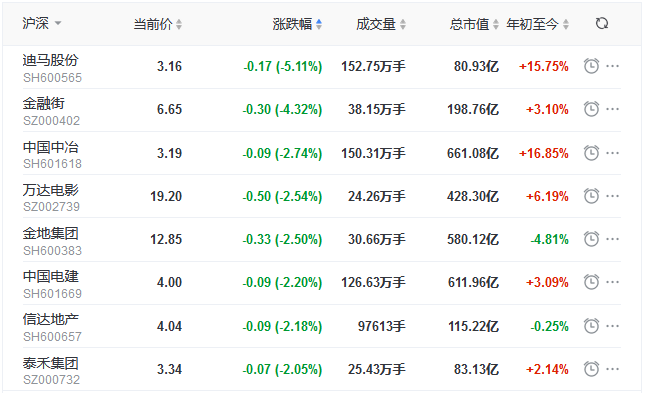
Task: Select year-to-date value +15.75%
Action: pos(544,66)
